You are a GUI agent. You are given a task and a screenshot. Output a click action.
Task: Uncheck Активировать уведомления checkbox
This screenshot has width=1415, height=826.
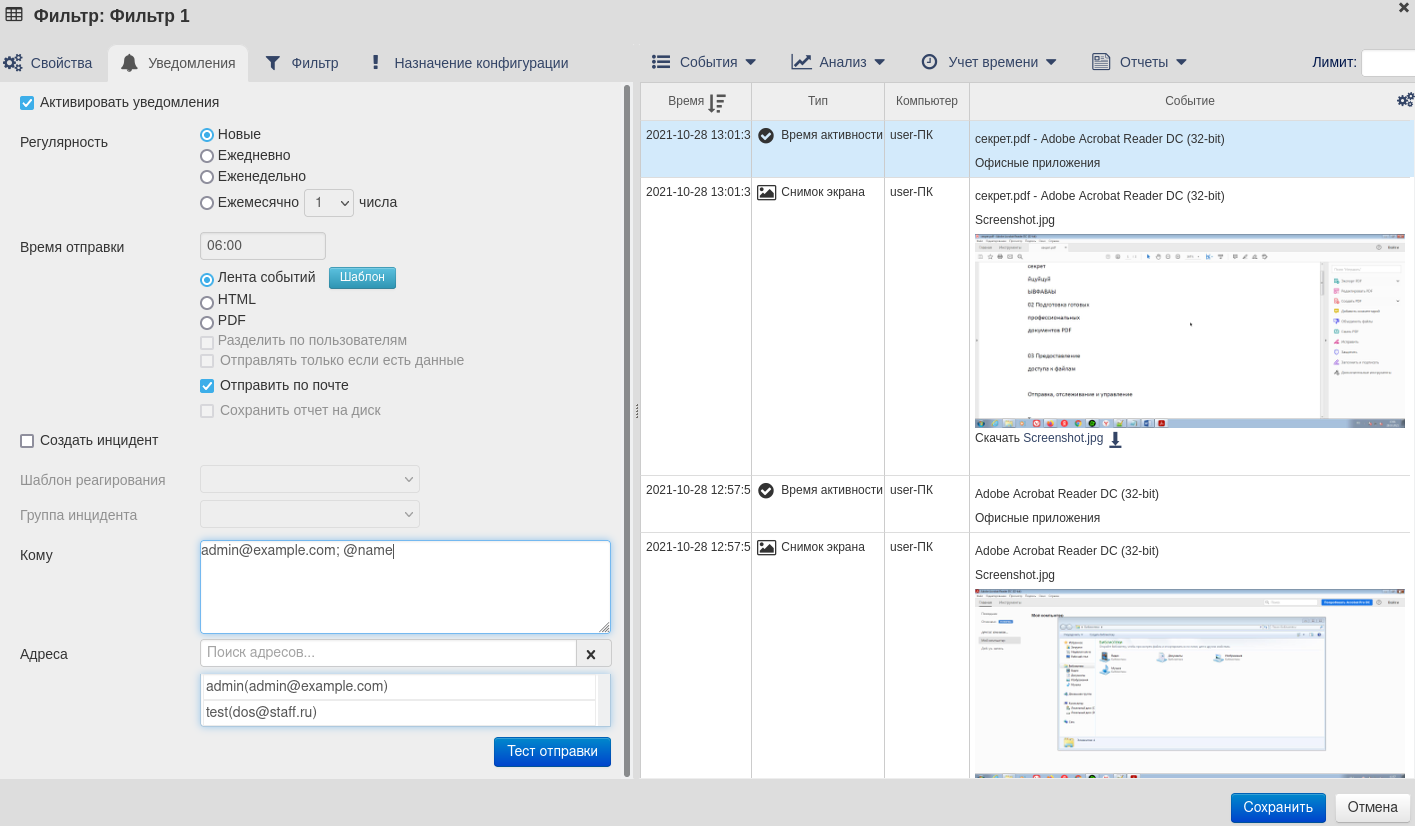(x=27, y=103)
